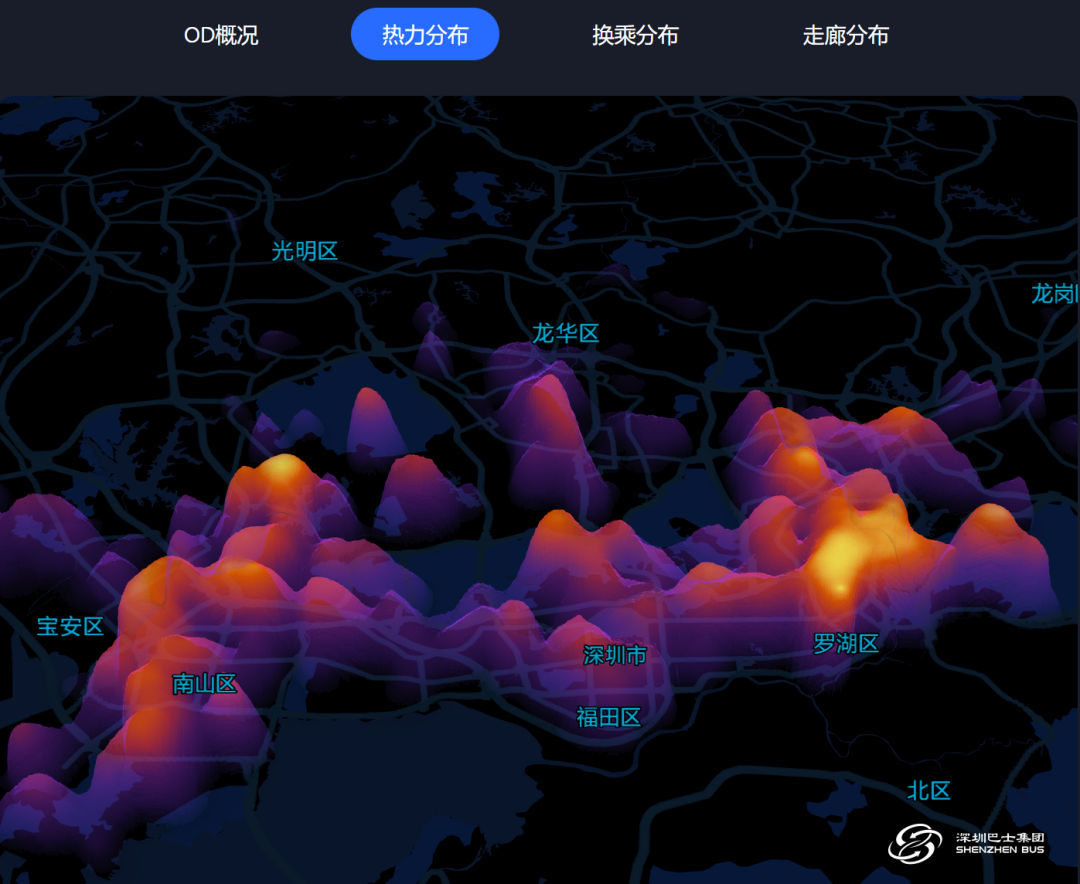Click the 深圳巴士集团 SHENZHEN BUS text
The image size is (1080, 884).
click(x=1000, y=843)
